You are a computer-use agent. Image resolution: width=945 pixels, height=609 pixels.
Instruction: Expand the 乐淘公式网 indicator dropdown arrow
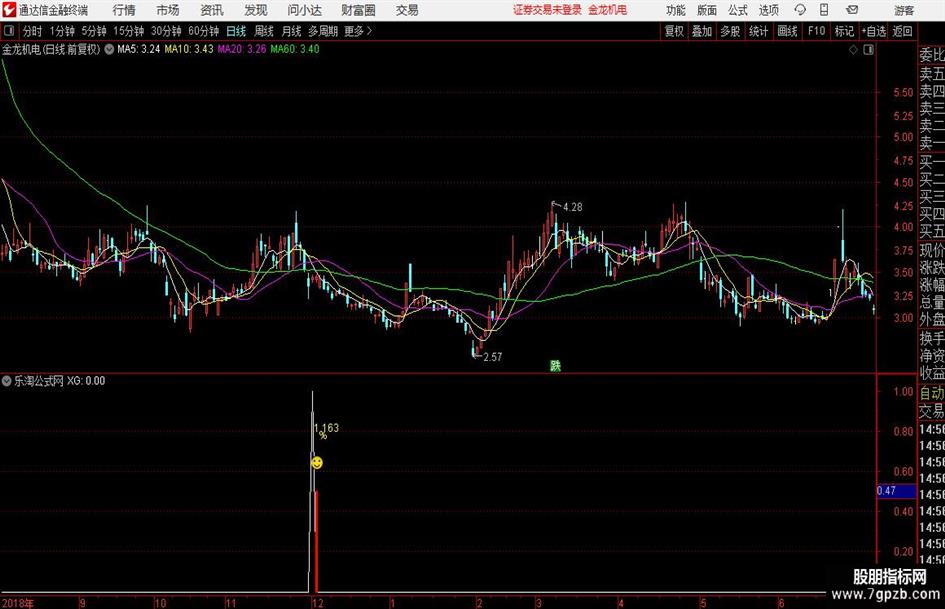(x=7, y=381)
